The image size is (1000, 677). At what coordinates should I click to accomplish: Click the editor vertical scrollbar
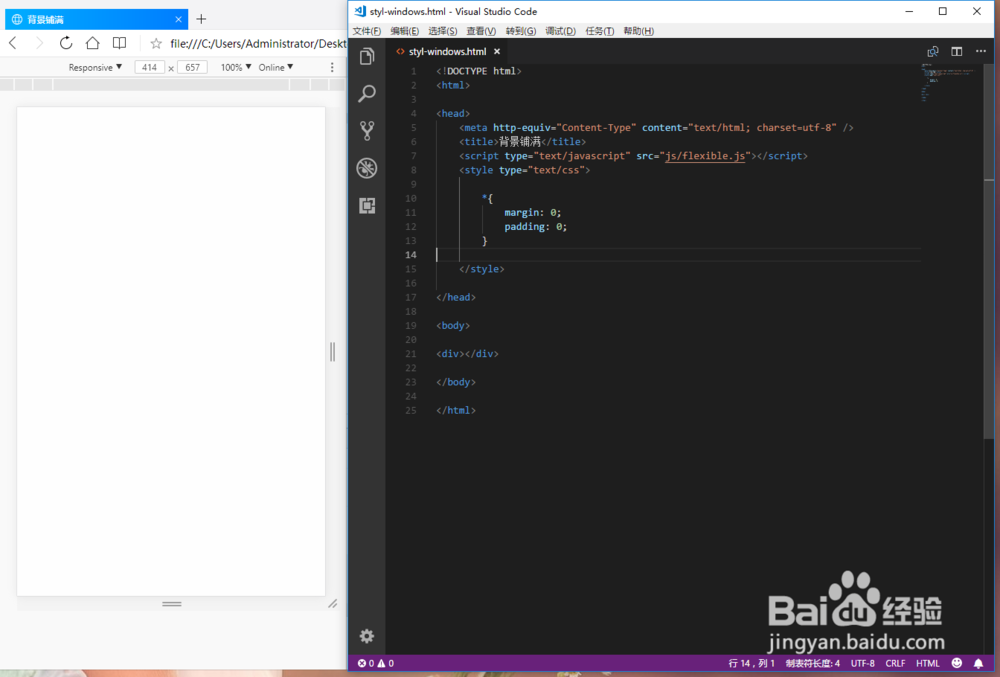[989, 252]
